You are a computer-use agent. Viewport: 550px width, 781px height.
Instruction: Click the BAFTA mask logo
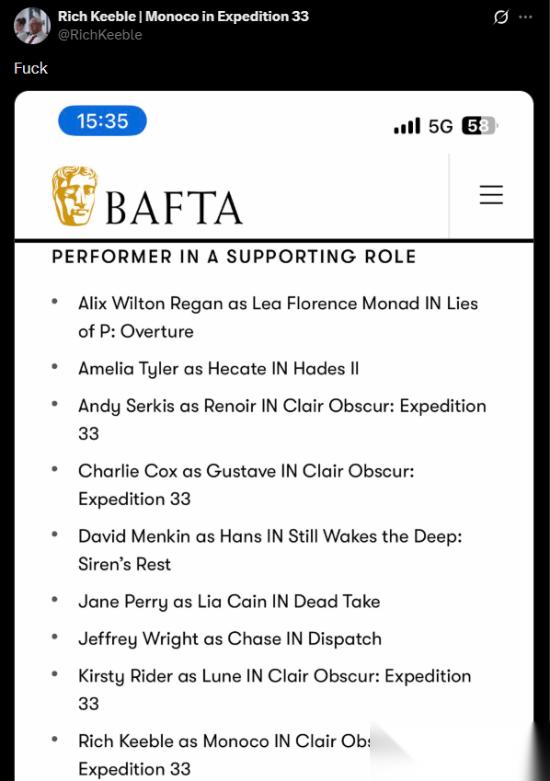click(x=75, y=196)
